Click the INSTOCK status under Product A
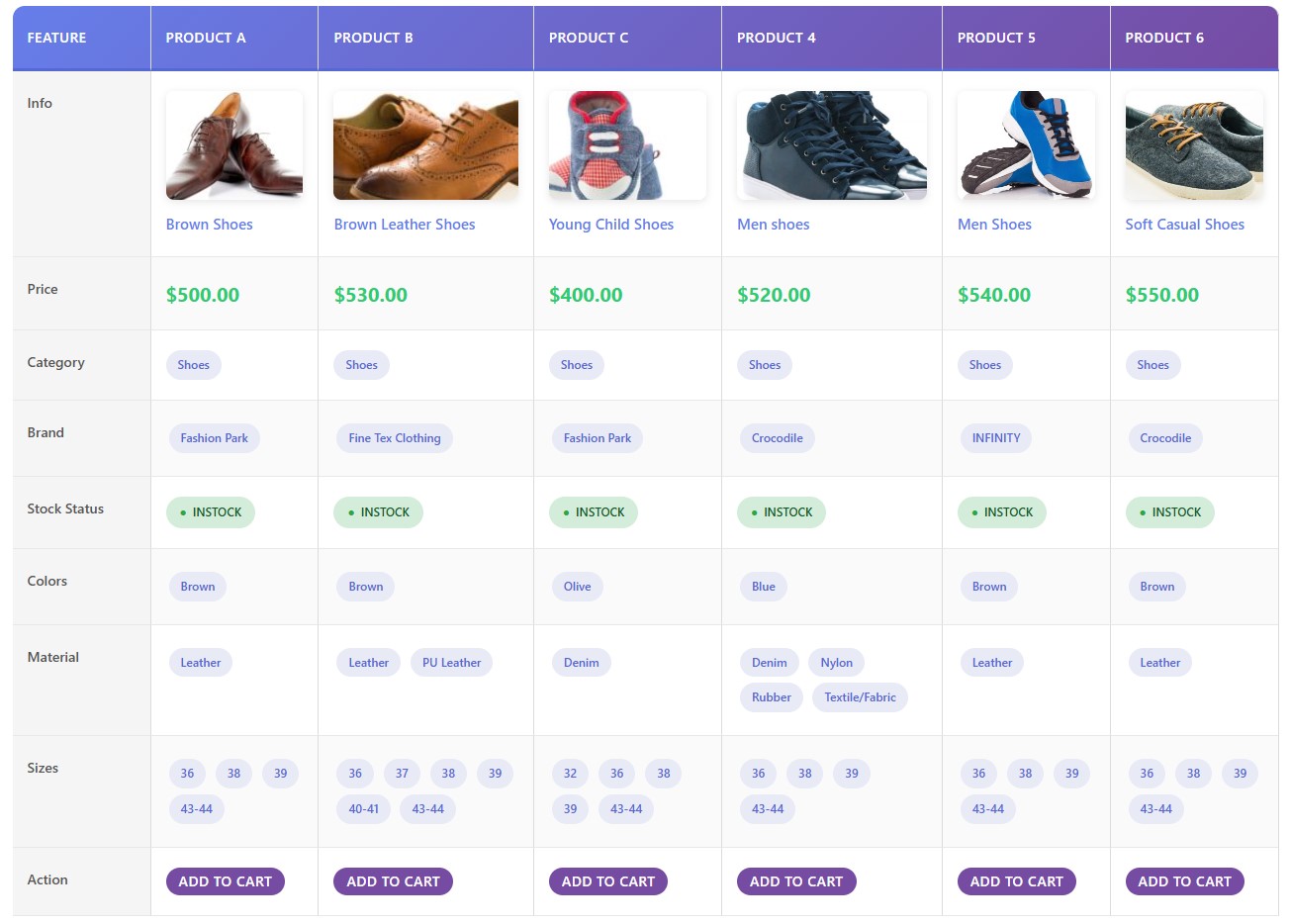 point(211,512)
